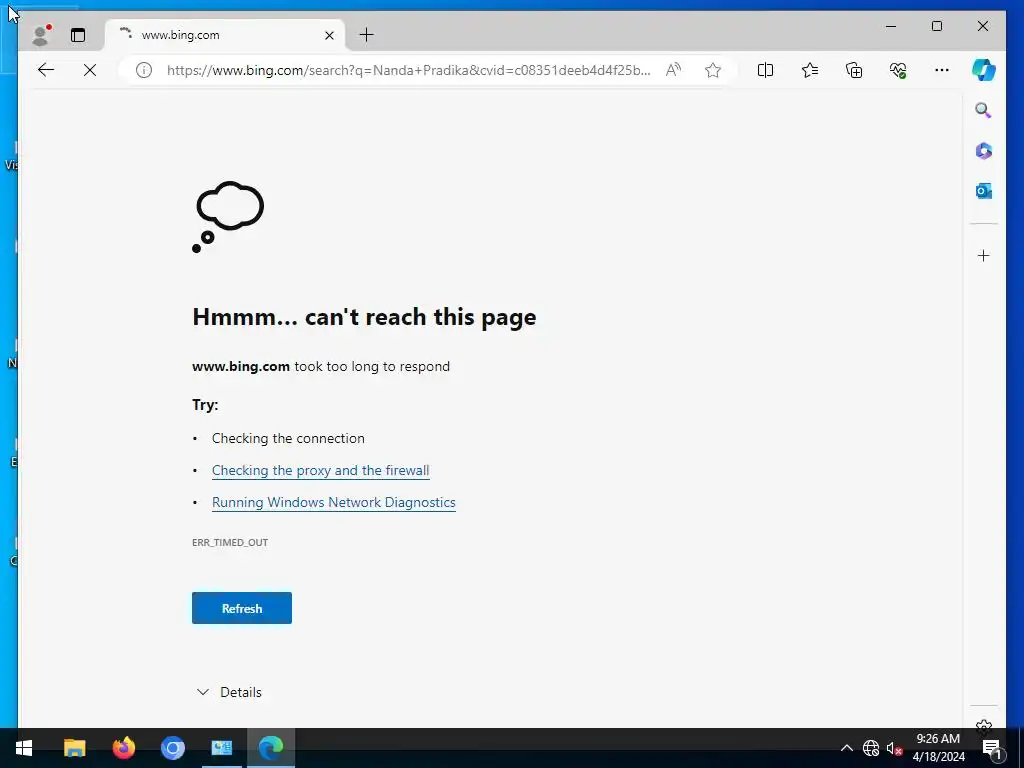
Task: Open the Windows Start menu
Action: click(x=24, y=748)
